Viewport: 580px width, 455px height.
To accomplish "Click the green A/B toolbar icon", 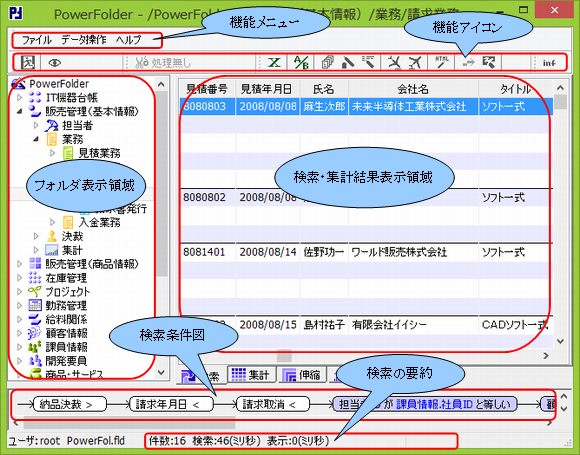I will 301,62.
